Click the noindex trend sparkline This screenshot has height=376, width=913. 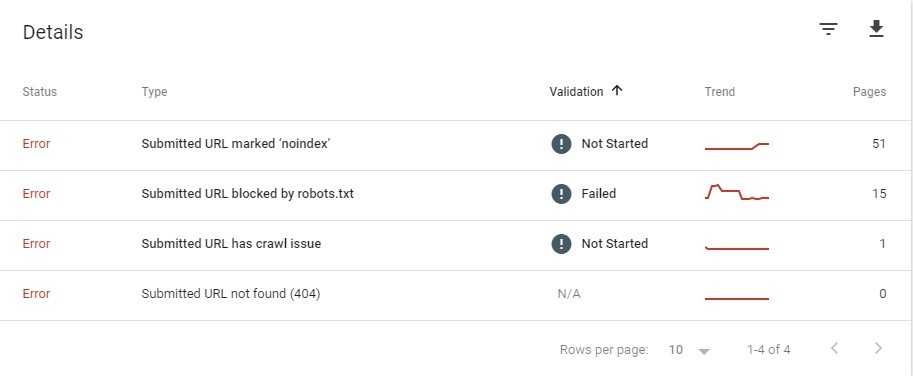(737, 146)
